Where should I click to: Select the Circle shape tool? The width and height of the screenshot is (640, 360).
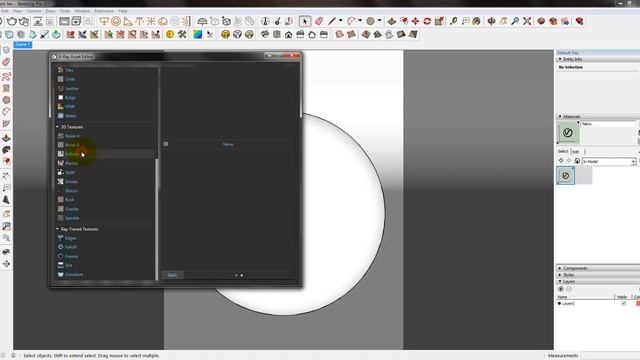370,21
